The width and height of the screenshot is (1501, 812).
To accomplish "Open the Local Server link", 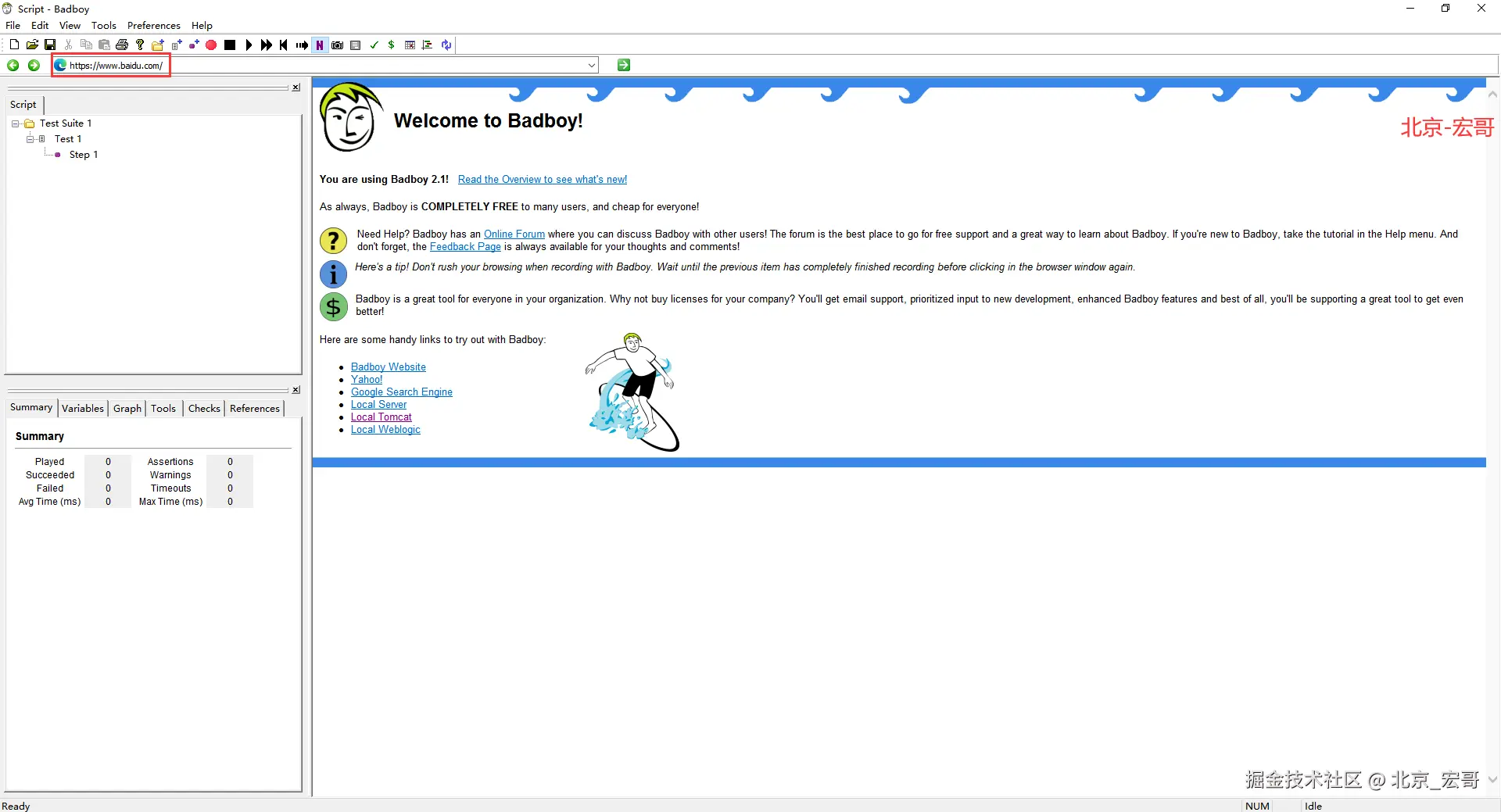I will 378,405.
